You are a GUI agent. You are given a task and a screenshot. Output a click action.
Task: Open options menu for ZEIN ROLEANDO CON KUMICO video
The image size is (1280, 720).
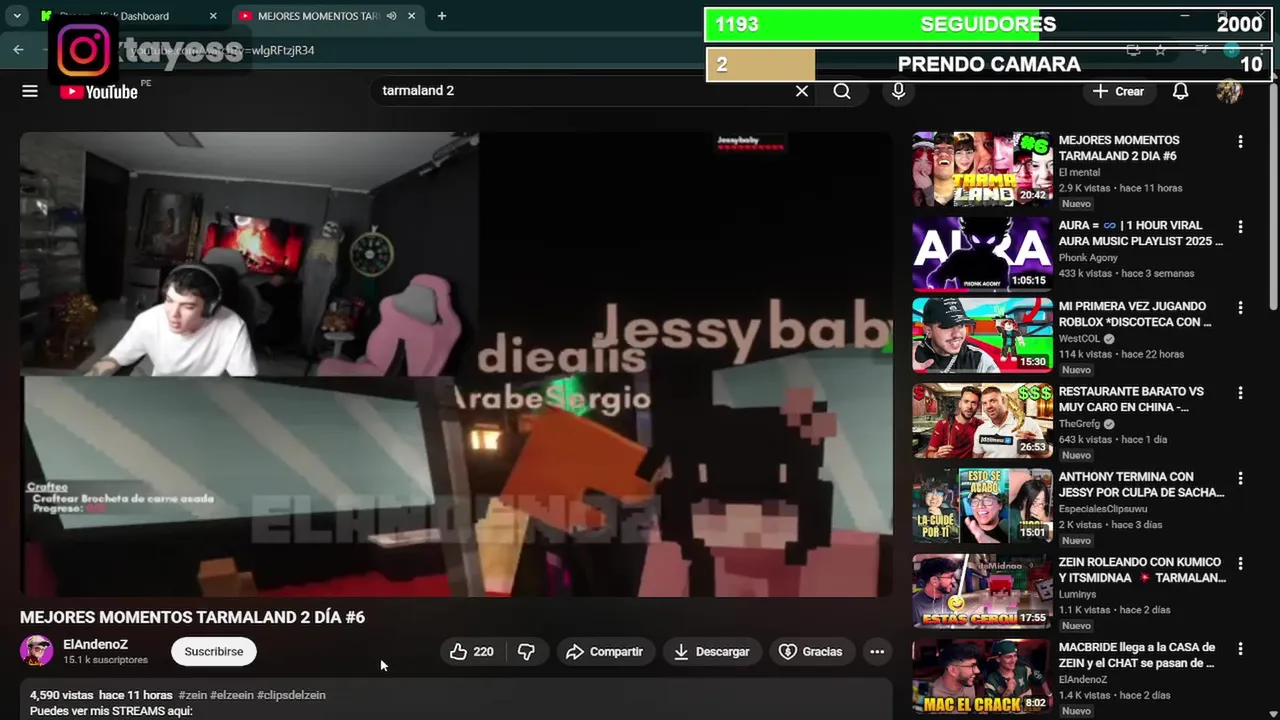(1240, 564)
